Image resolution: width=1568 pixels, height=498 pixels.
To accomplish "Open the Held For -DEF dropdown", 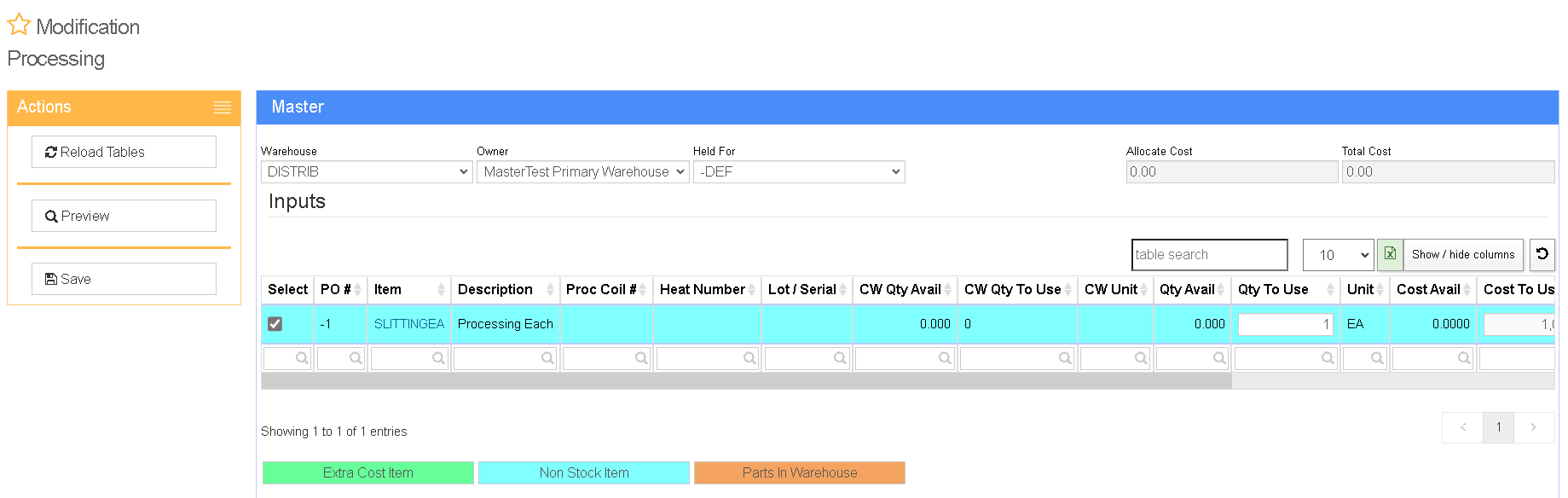I will click(799, 171).
